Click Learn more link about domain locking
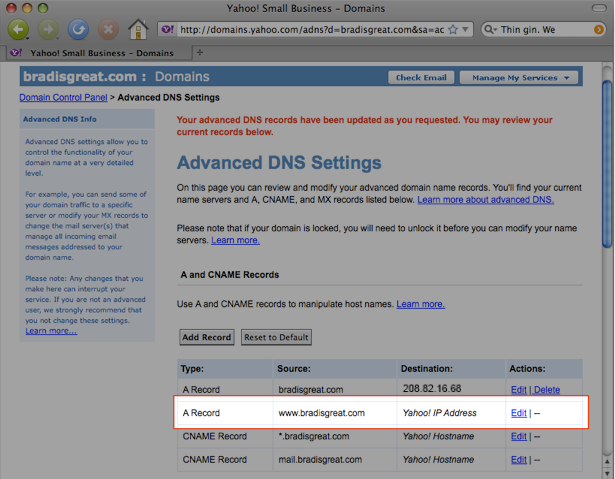The width and height of the screenshot is (615, 479). pos(235,240)
